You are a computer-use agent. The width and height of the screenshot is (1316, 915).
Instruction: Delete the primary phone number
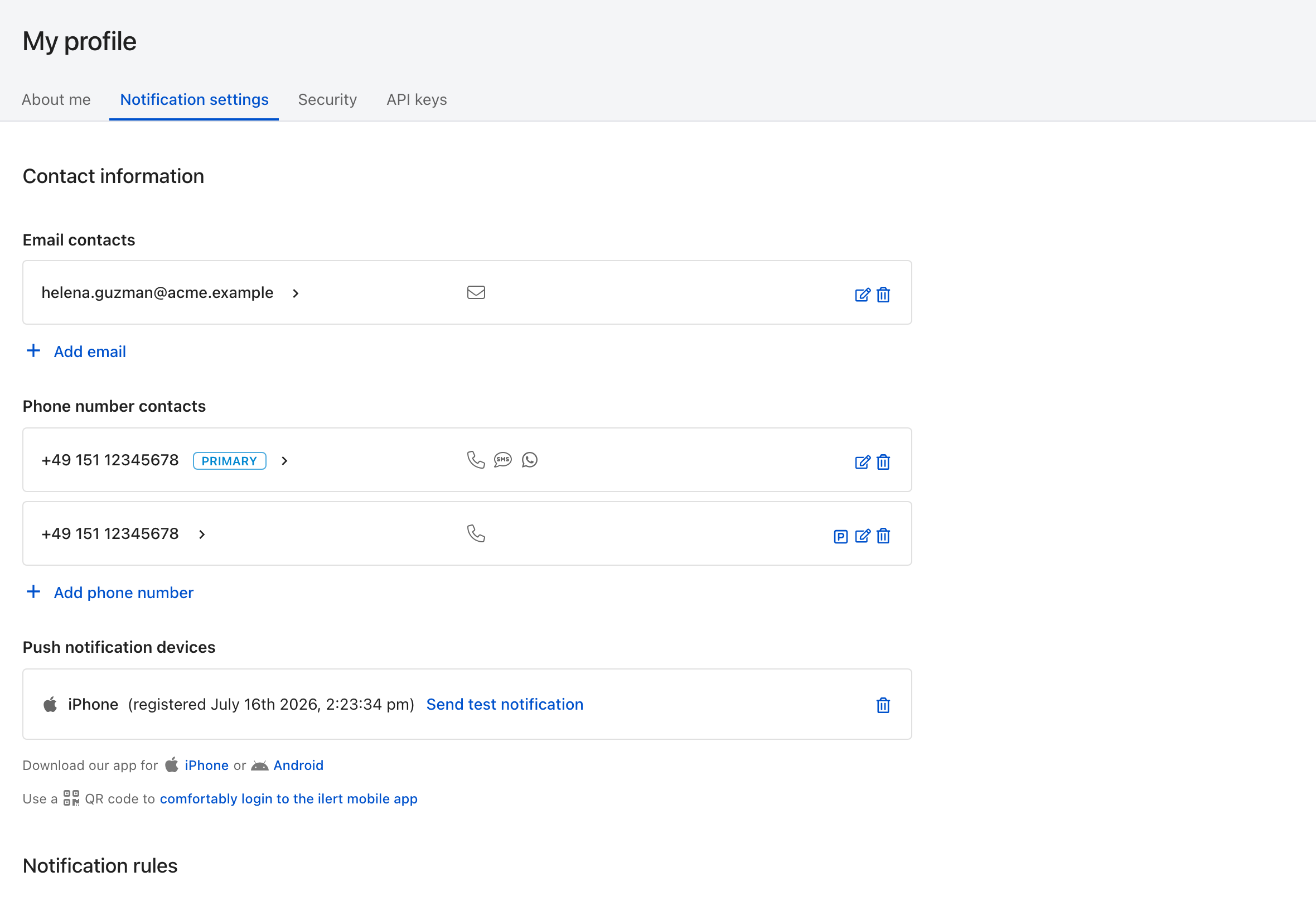(x=883, y=462)
